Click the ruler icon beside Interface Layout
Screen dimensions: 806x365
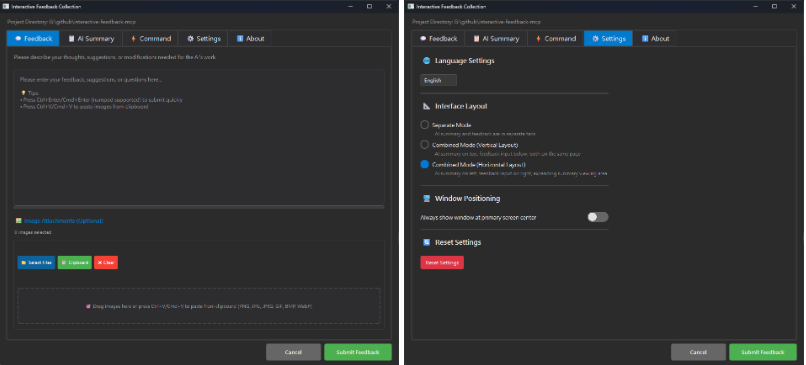426,106
